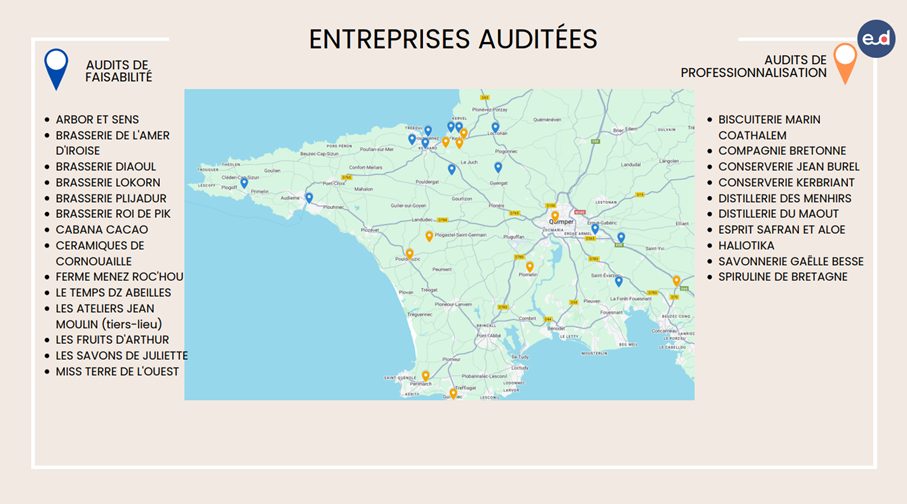Select ESPRIT SAFRAN ET ALOE entry
Screen dimensions: 907x504
pos(782,230)
